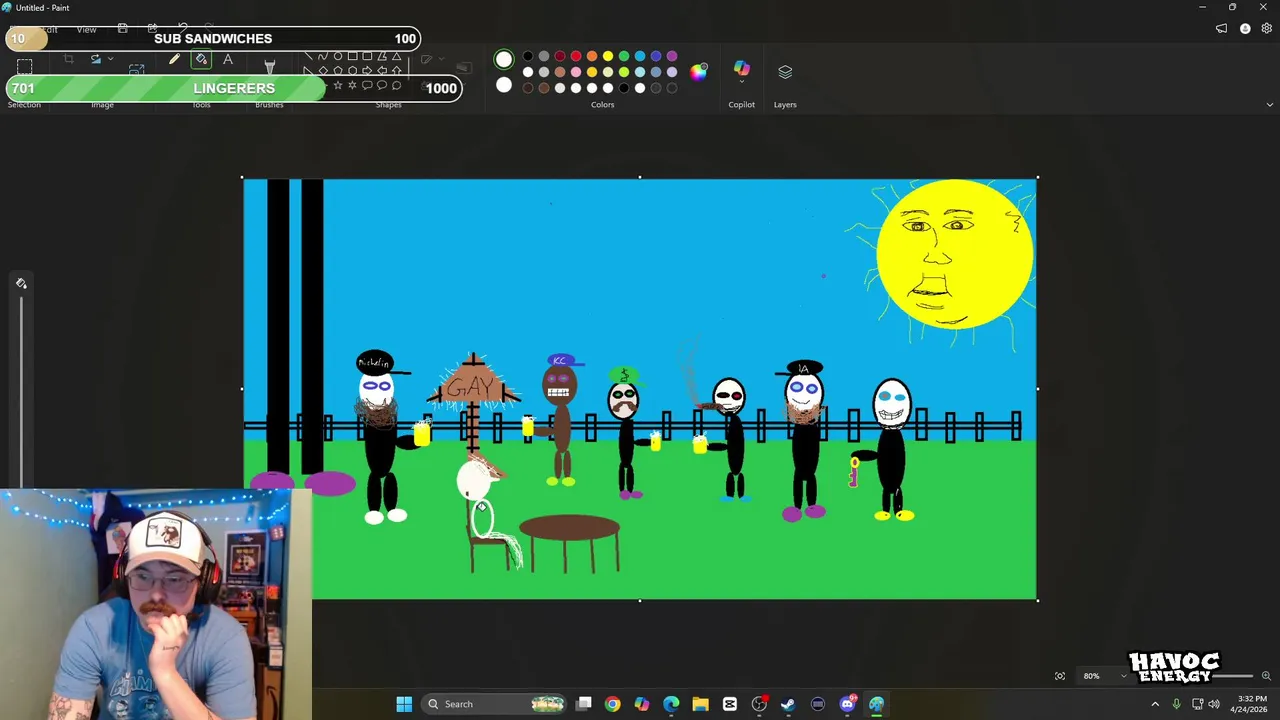The height and width of the screenshot is (720, 1280).
Task: Open the Edit colors wheel
Action: coord(699,71)
